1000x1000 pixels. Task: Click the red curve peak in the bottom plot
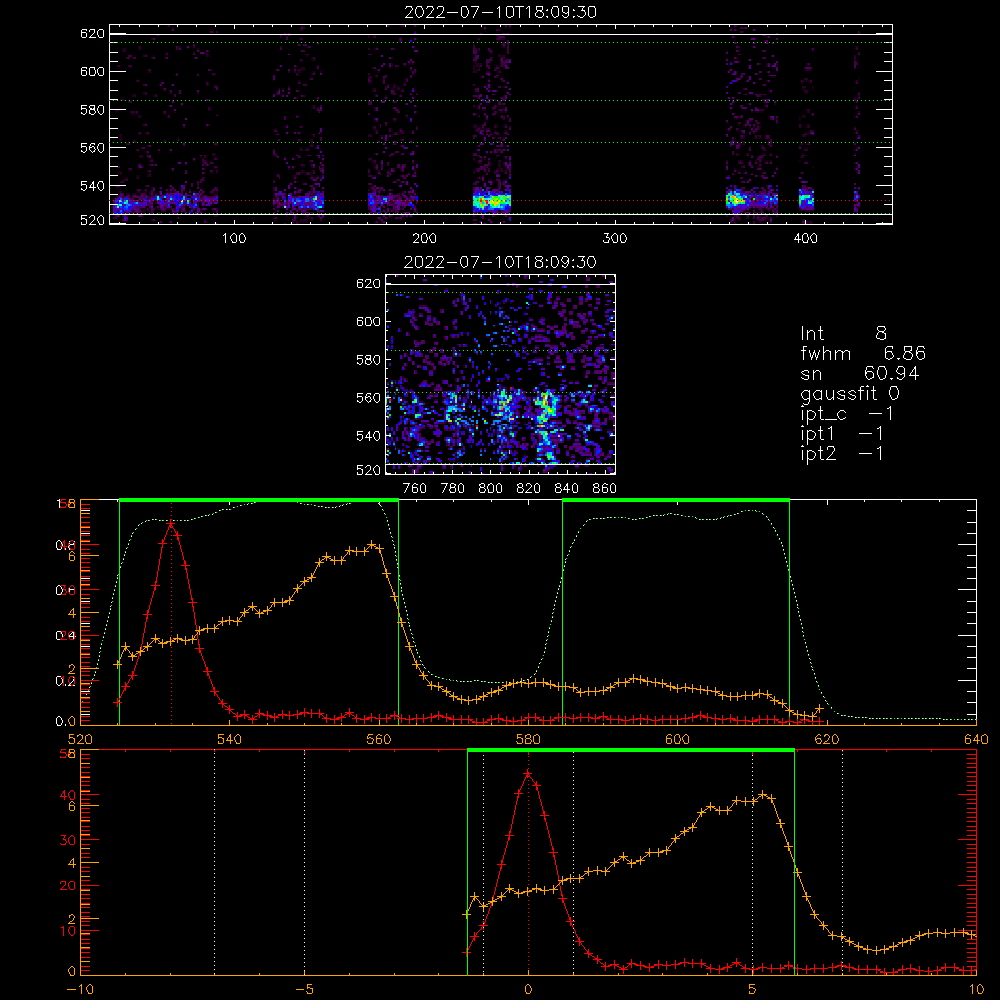tap(528, 774)
